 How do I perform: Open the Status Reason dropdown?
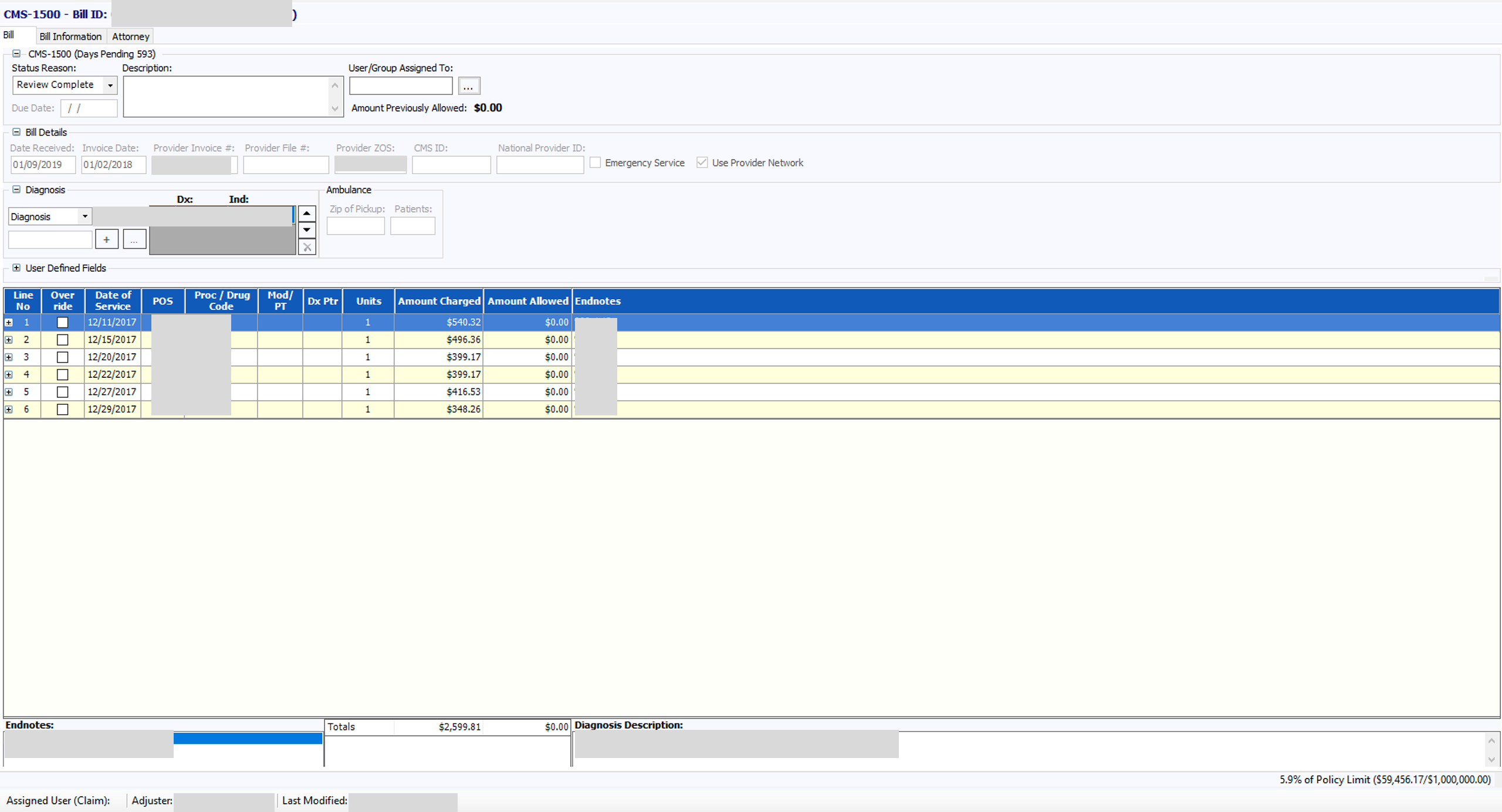[x=110, y=85]
